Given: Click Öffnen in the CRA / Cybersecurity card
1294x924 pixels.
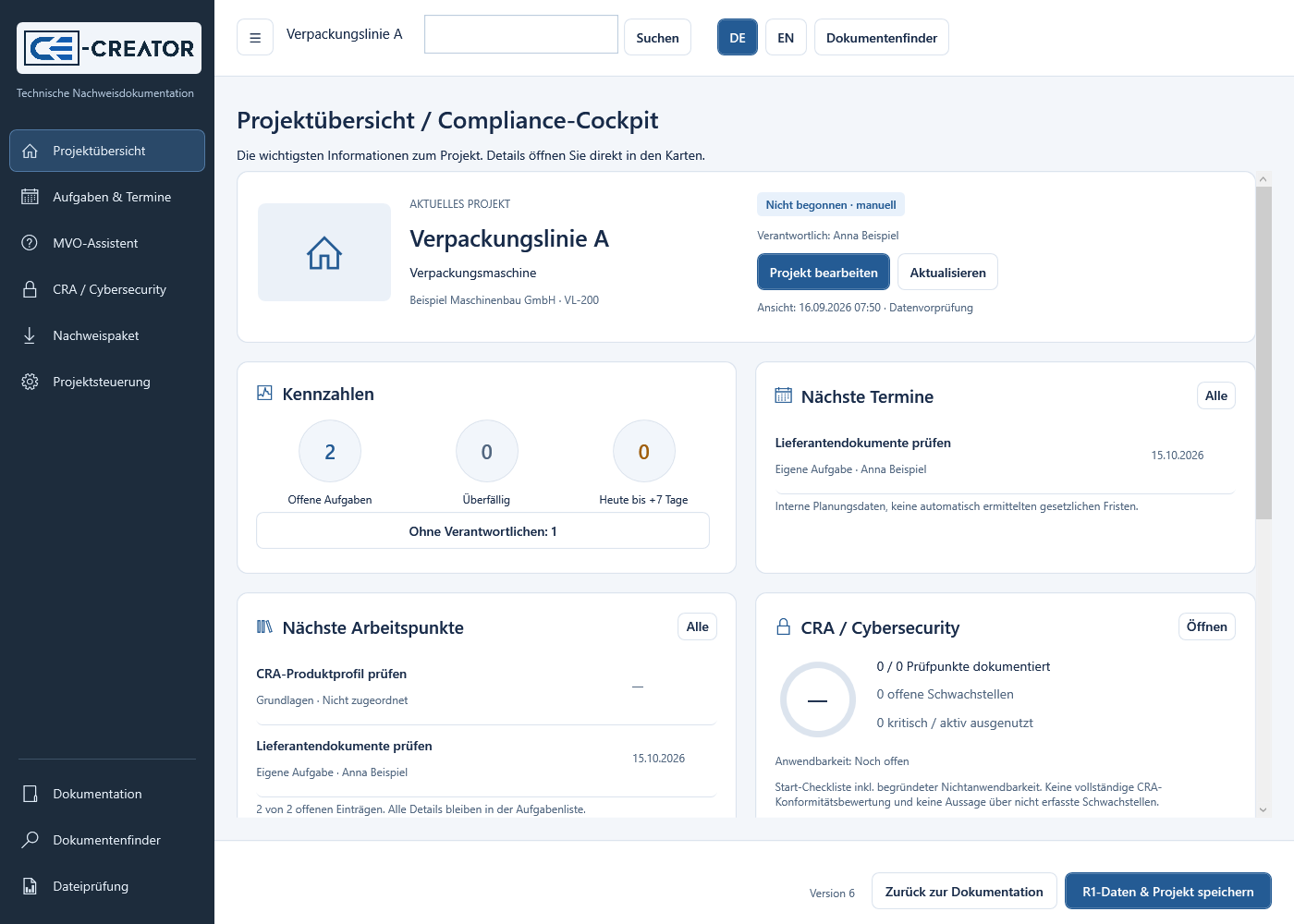Looking at the screenshot, I should tap(1207, 626).
